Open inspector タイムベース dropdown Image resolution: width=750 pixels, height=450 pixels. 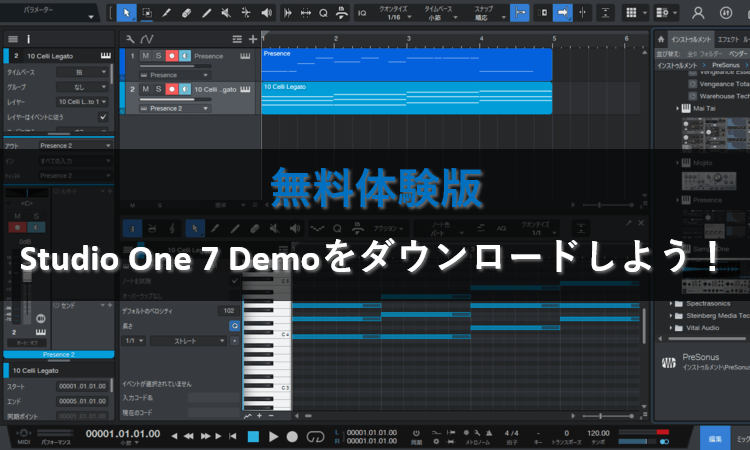tap(82, 72)
